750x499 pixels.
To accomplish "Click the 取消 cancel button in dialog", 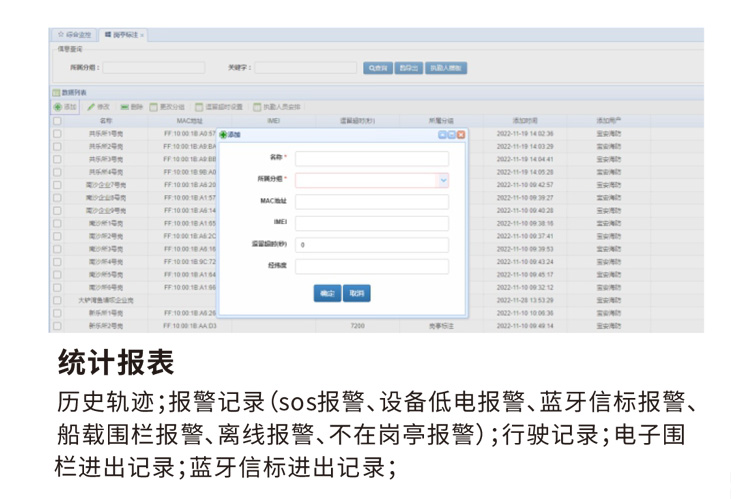I will [356, 294].
